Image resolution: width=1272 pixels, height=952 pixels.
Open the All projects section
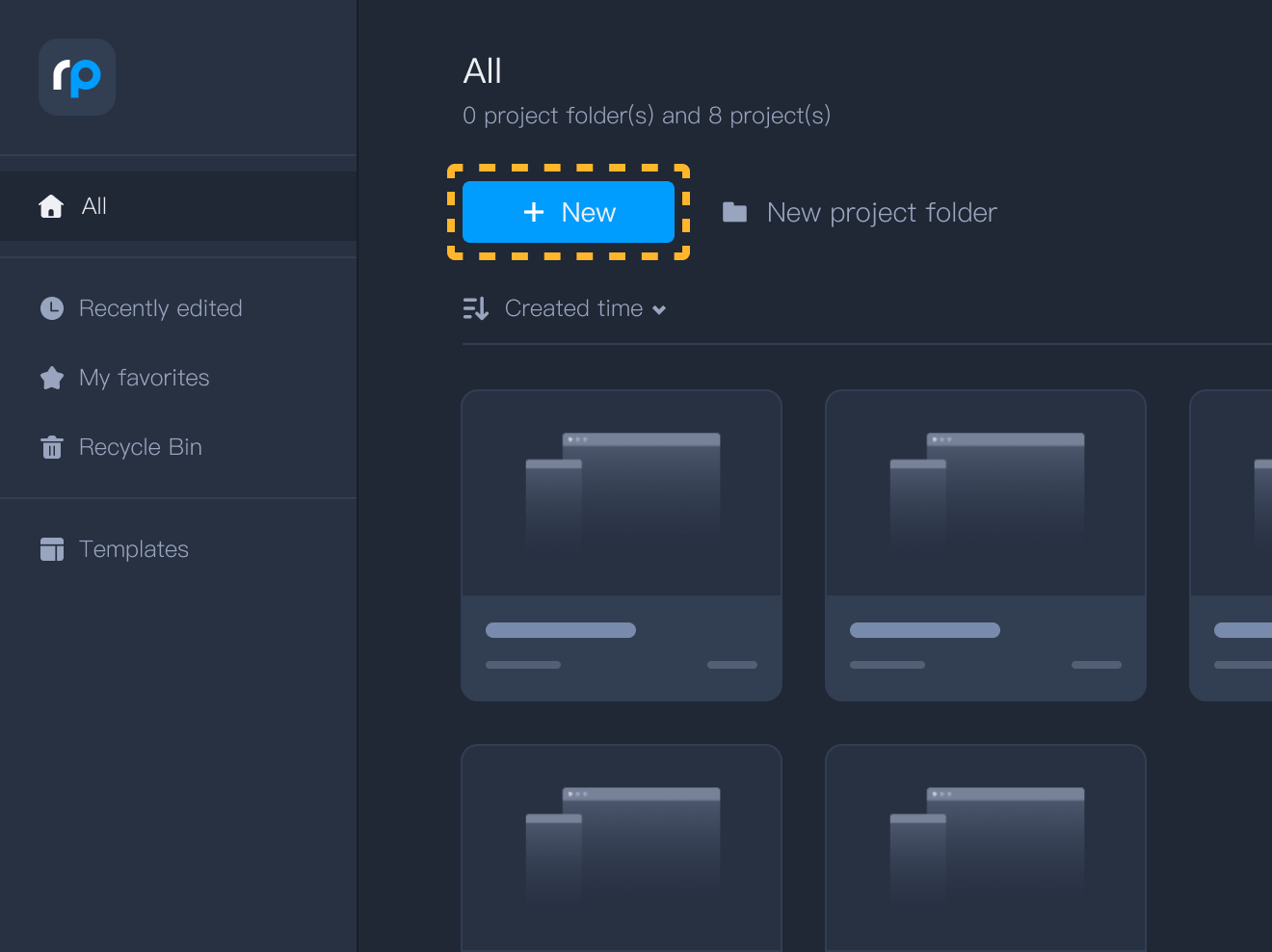click(94, 206)
